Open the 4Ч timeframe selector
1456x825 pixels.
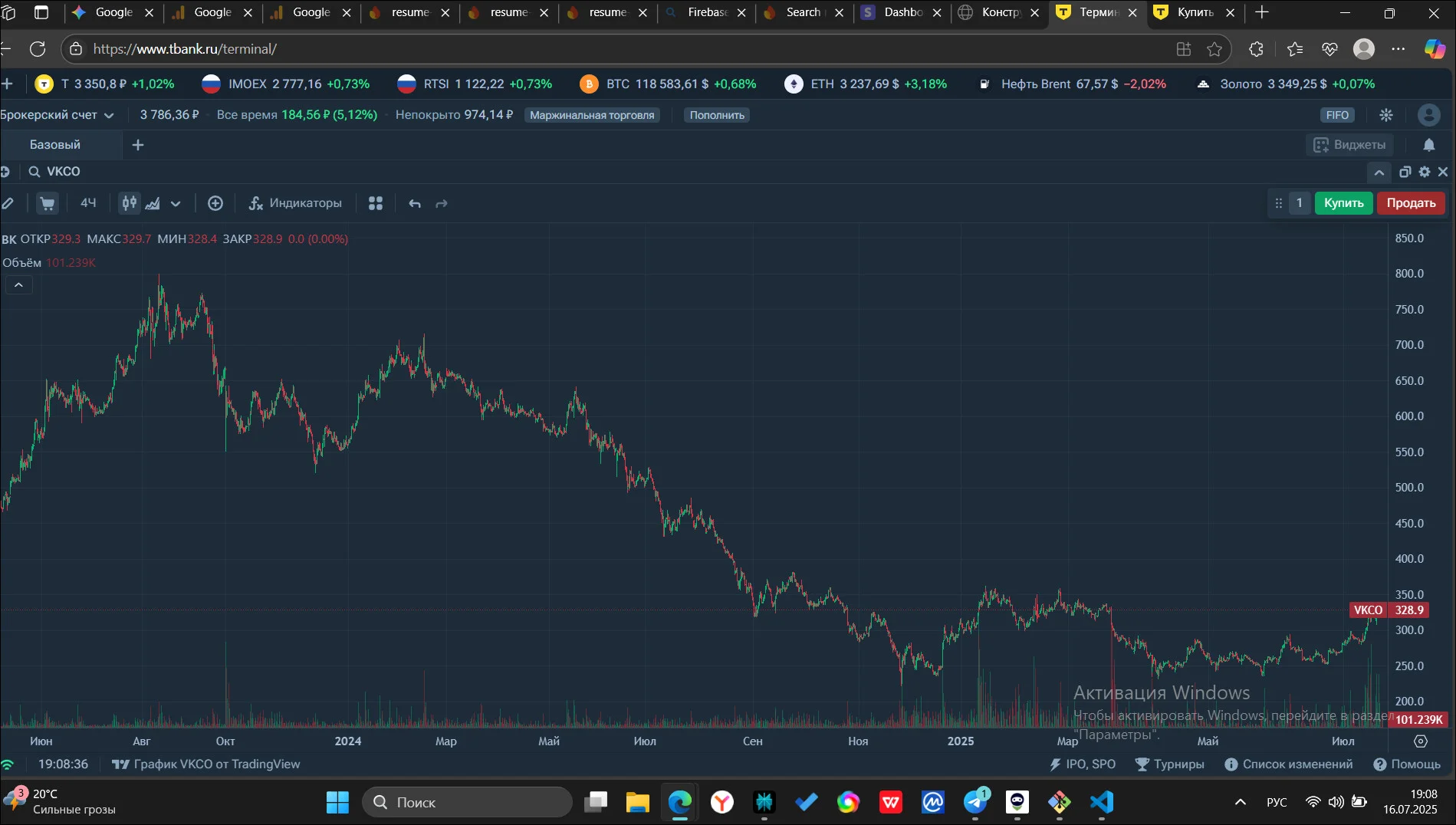click(88, 203)
